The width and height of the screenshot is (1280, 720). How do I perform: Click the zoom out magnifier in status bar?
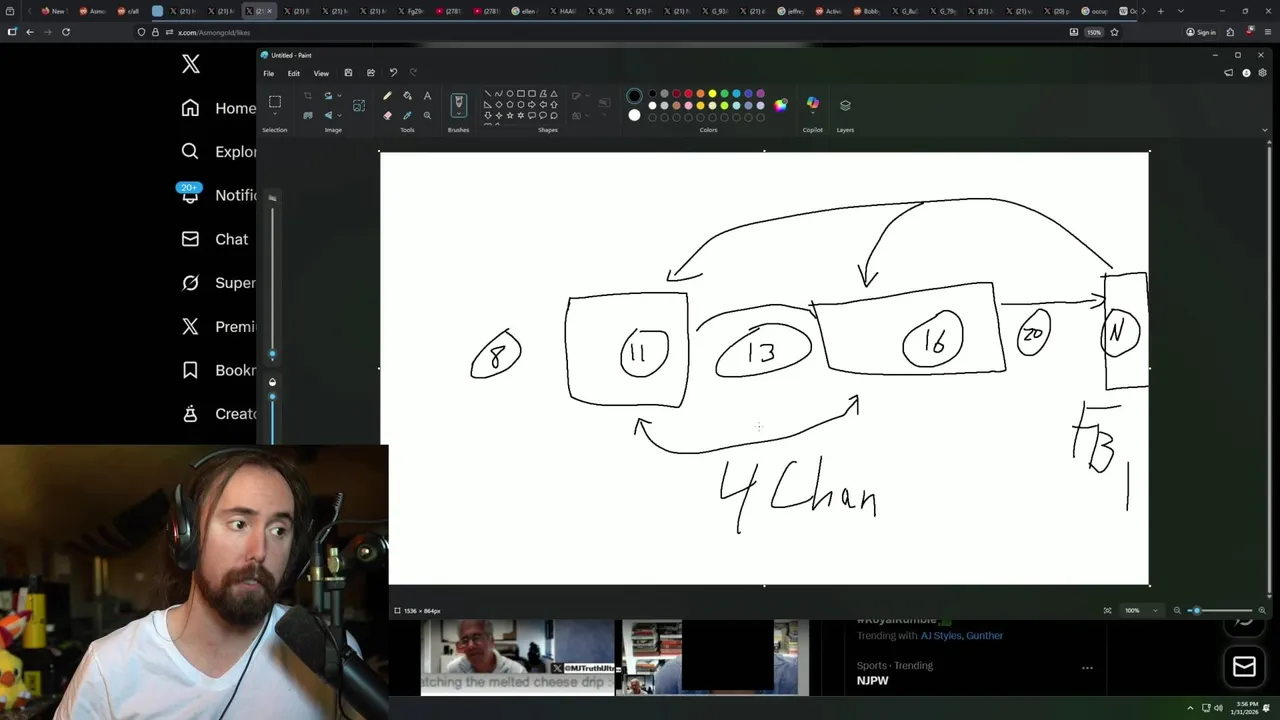tap(1177, 610)
